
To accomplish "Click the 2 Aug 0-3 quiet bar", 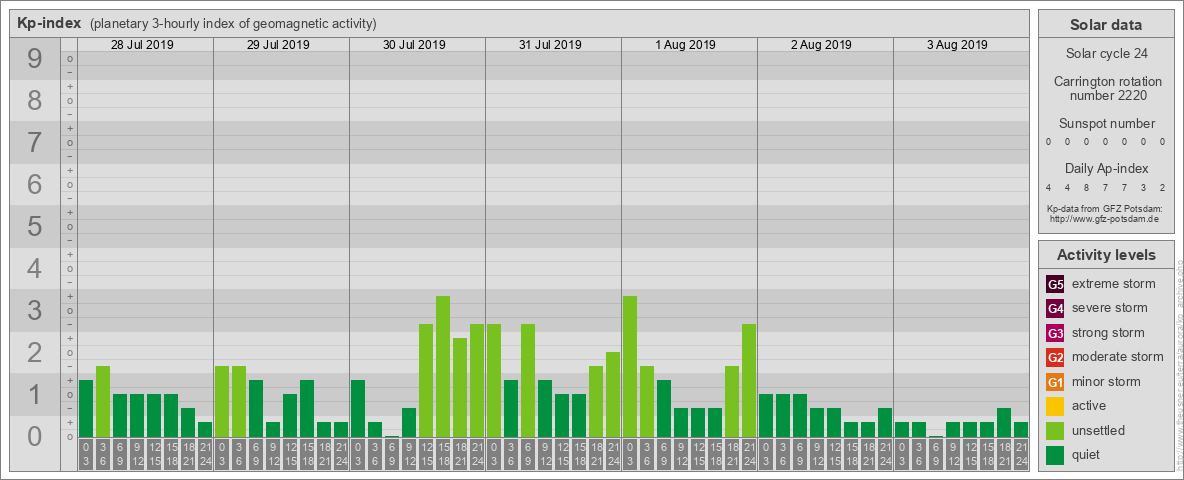I will pos(766,415).
